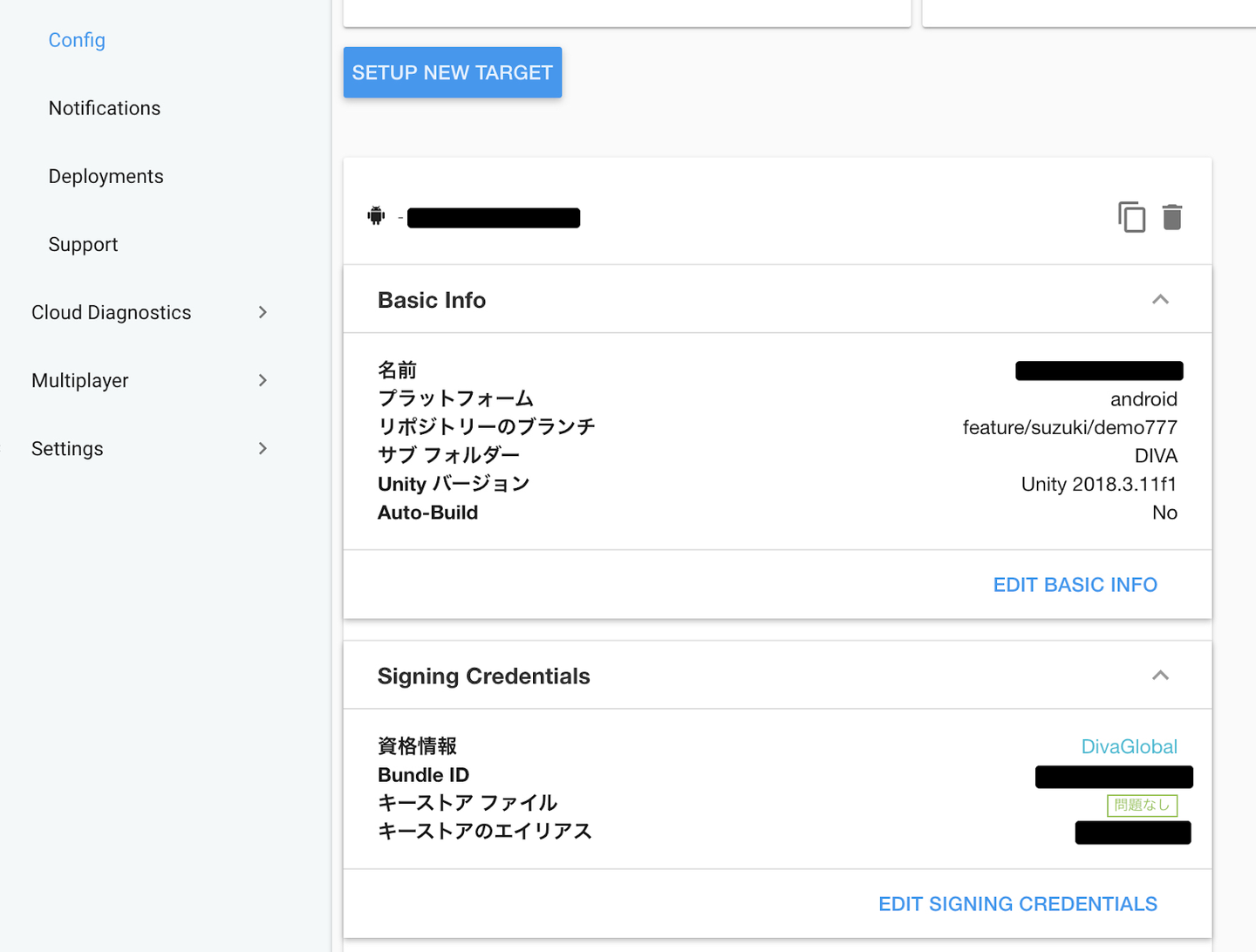Go to Notifications in sidebar
The height and width of the screenshot is (952, 1256).
coord(105,108)
